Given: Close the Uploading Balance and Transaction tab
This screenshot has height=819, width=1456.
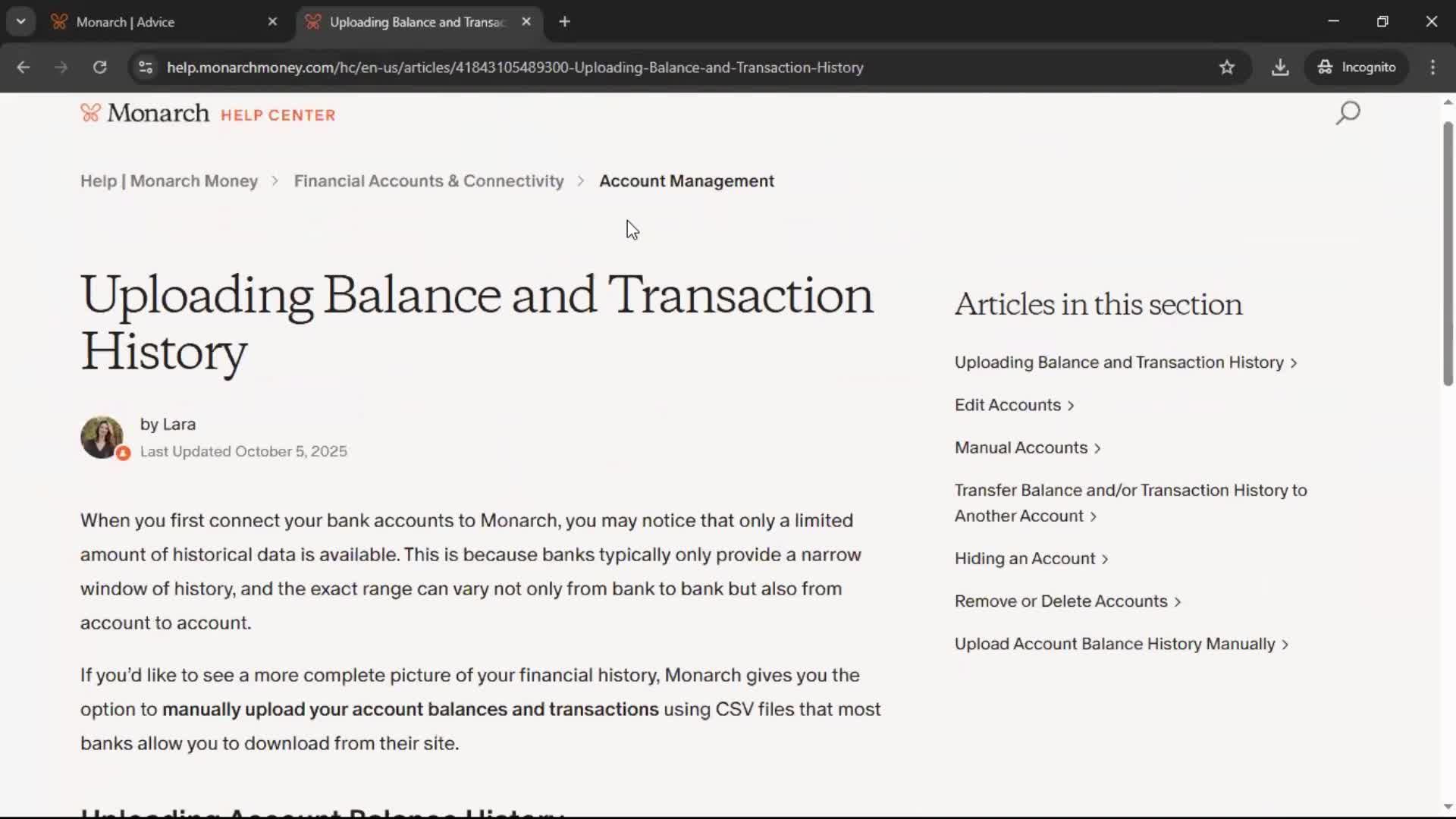Looking at the screenshot, I should 526,22.
